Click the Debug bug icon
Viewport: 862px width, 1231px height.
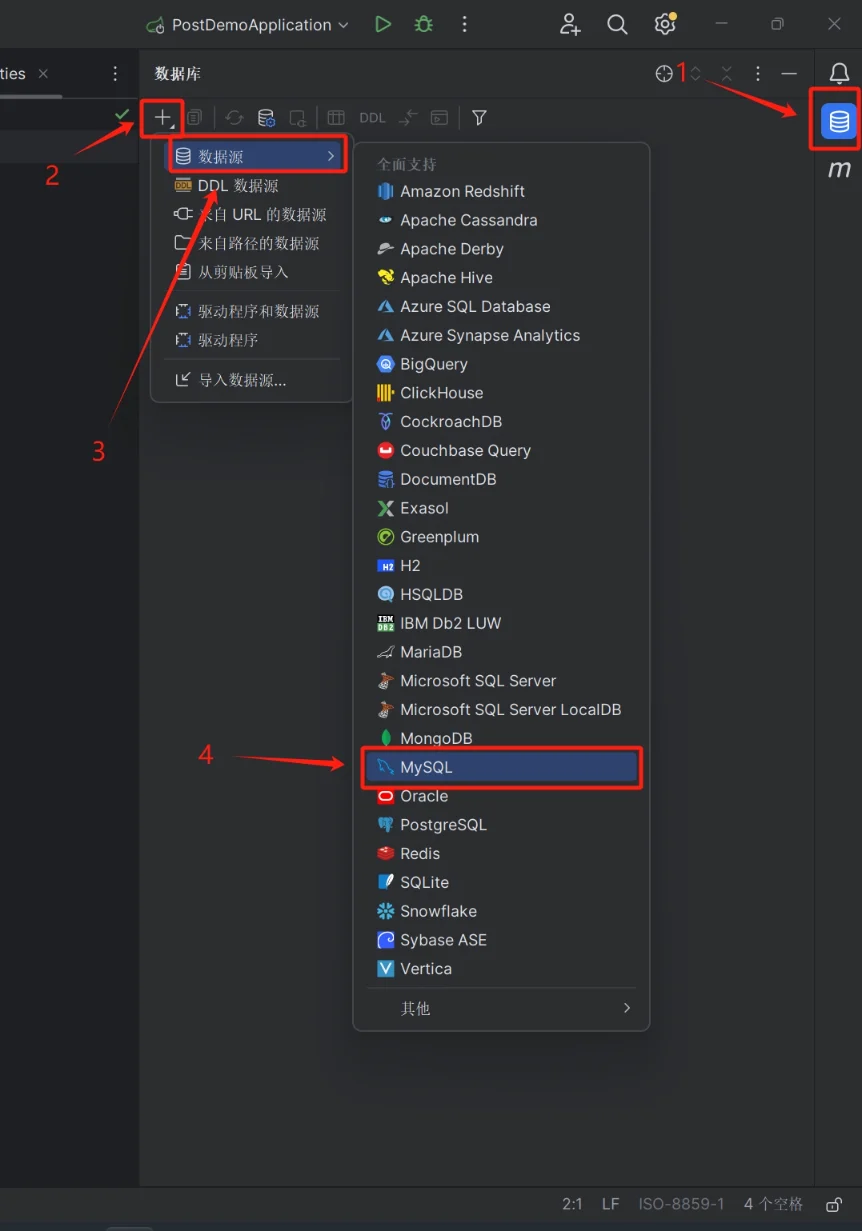424,25
